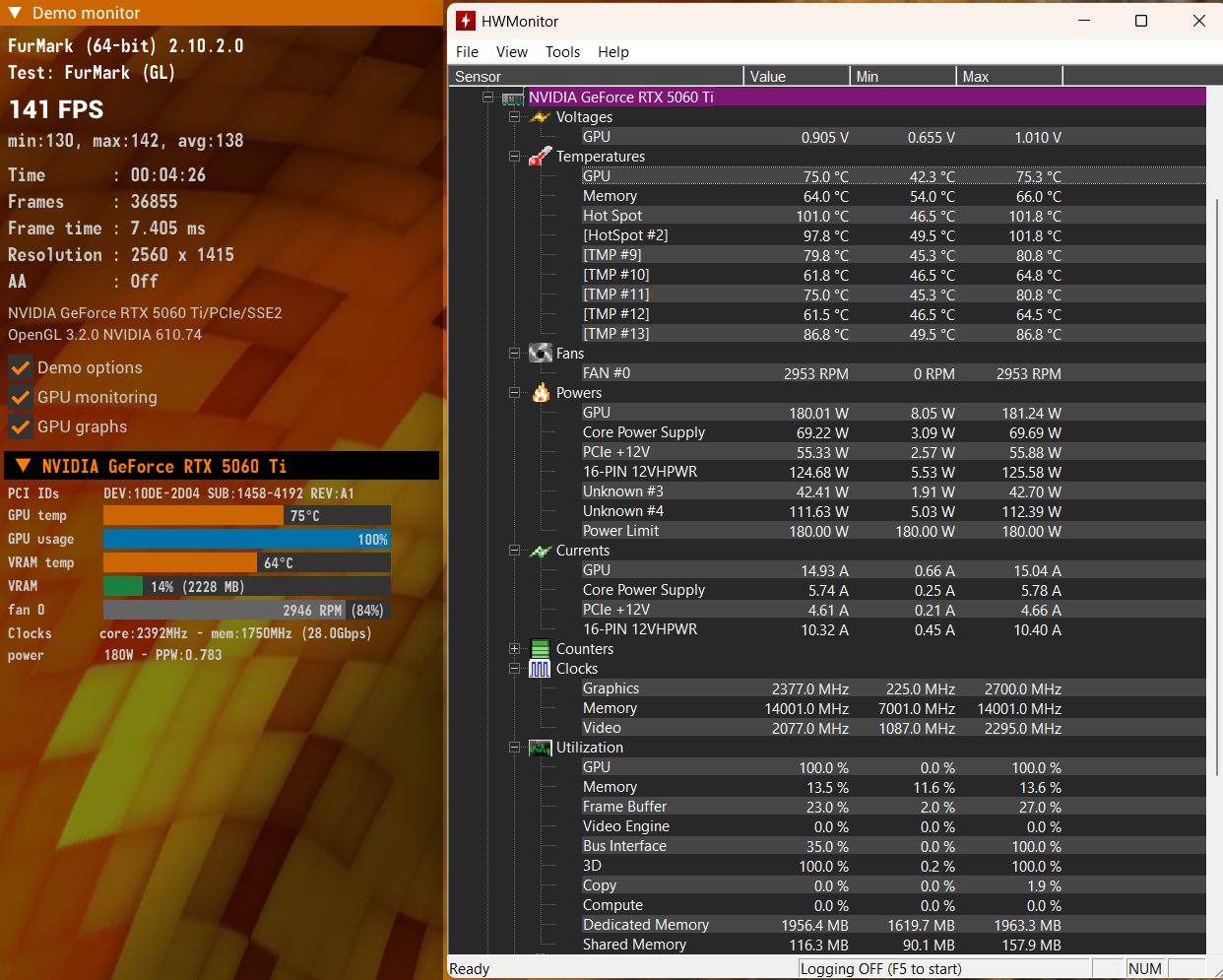Screen dimensions: 1223x980
Task: Select the Hot Spot temperature row
Action: (x=893, y=216)
